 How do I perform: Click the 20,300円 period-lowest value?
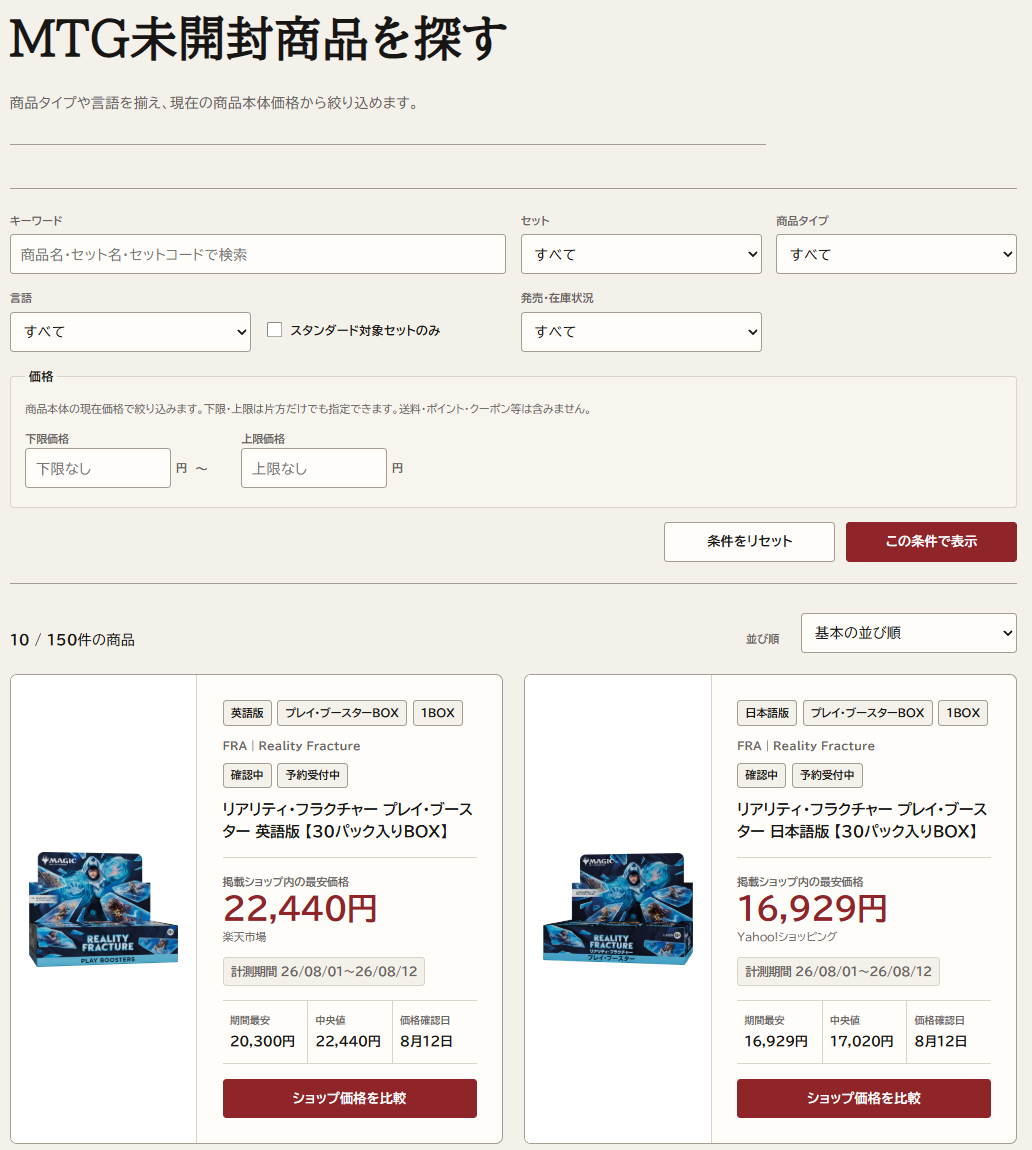[263, 1041]
